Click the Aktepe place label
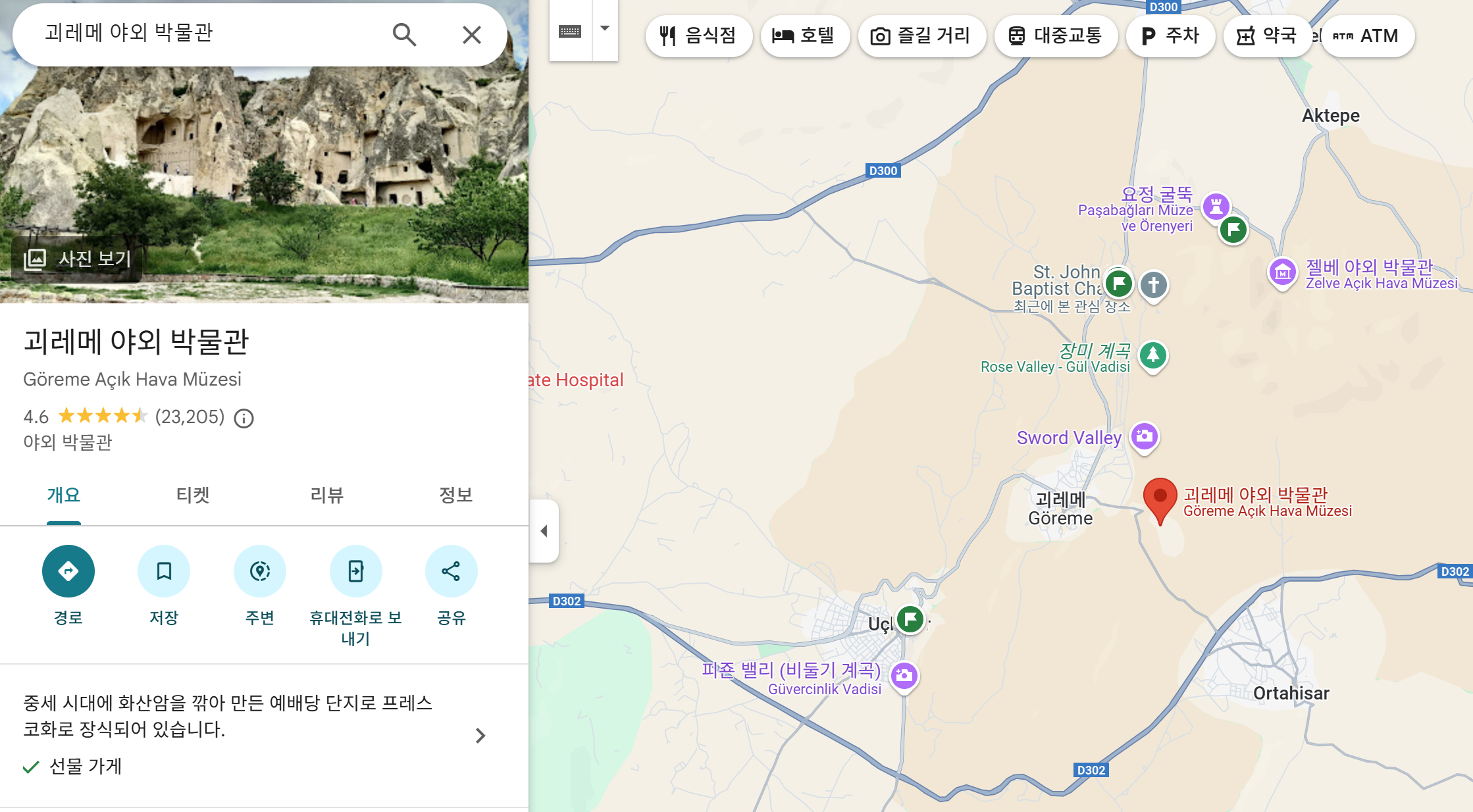This screenshot has height=812, width=1473. [1331, 116]
